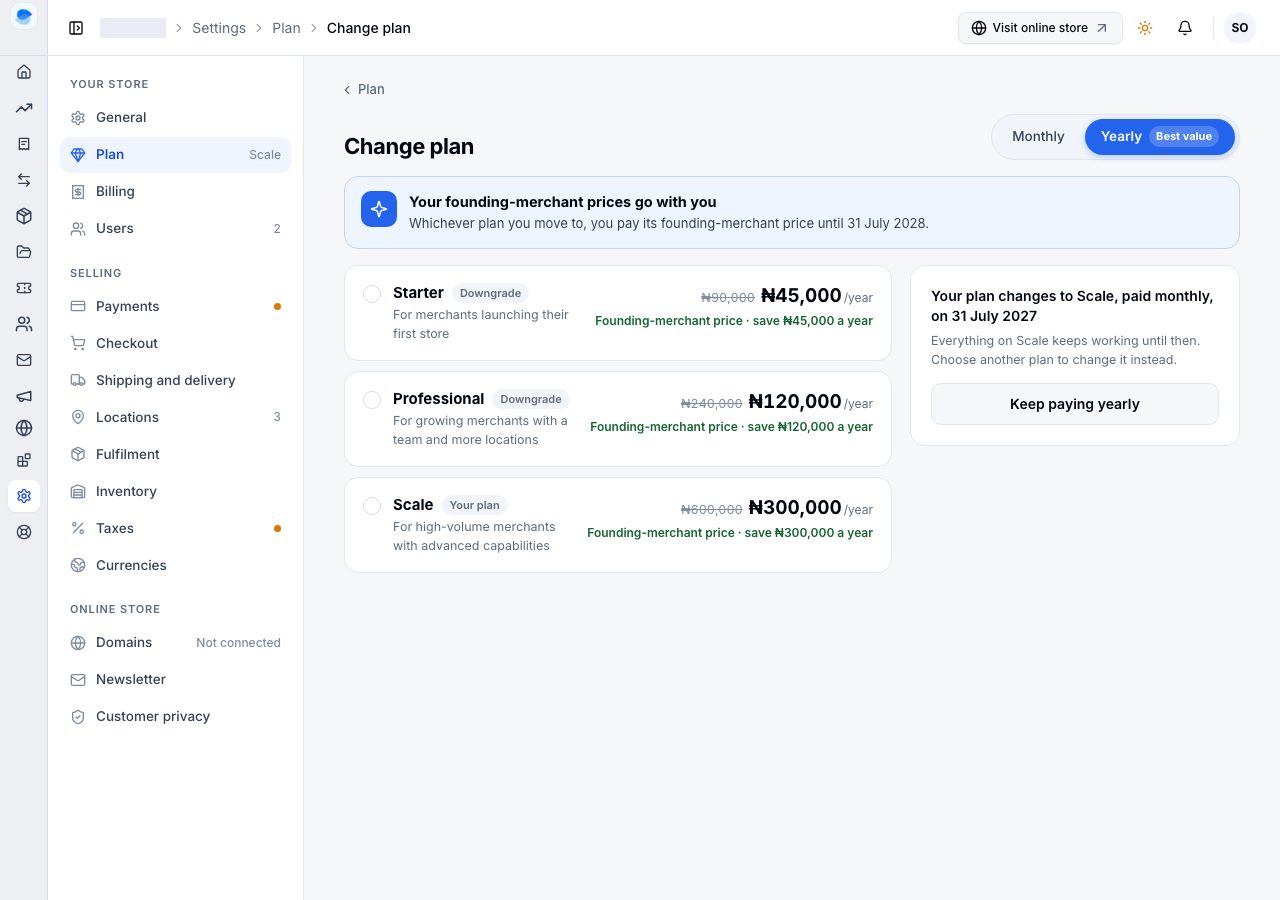Click the home icon in left rail
This screenshot has width=1280, height=900.
click(24, 72)
